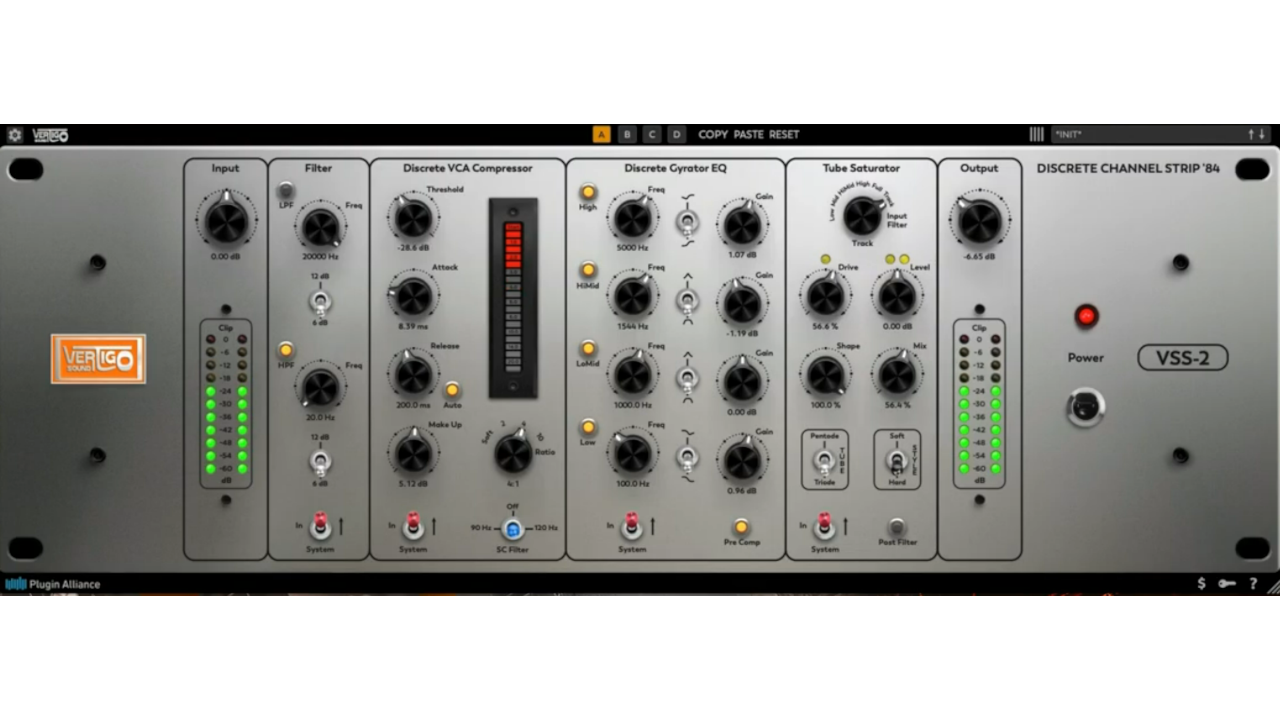Click the LPF Freq knob at 20000 Hz
The height and width of the screenshot is (720, 1280).
321,228
